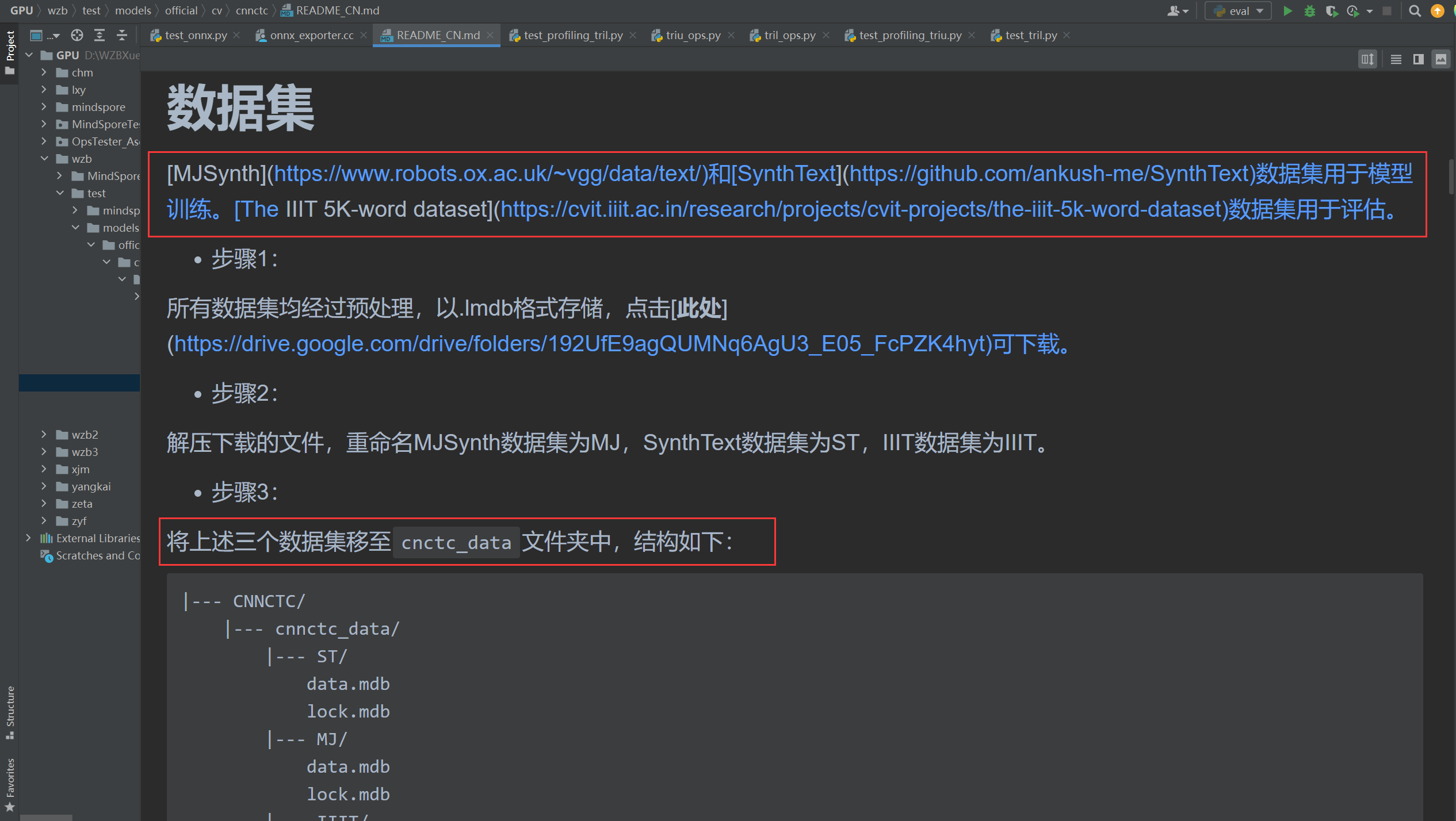The height and width of the screenshot is (821, 1456).
Task: Run the eval configuration with the green play icon
Action: (1287, 11)
